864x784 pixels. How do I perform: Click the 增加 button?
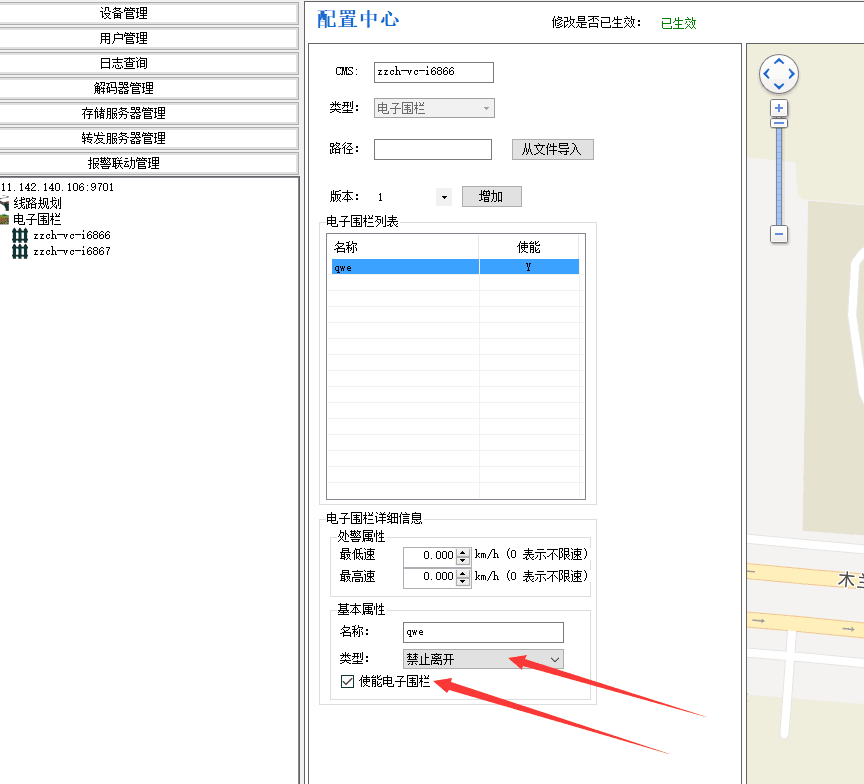tap(491, 197)
